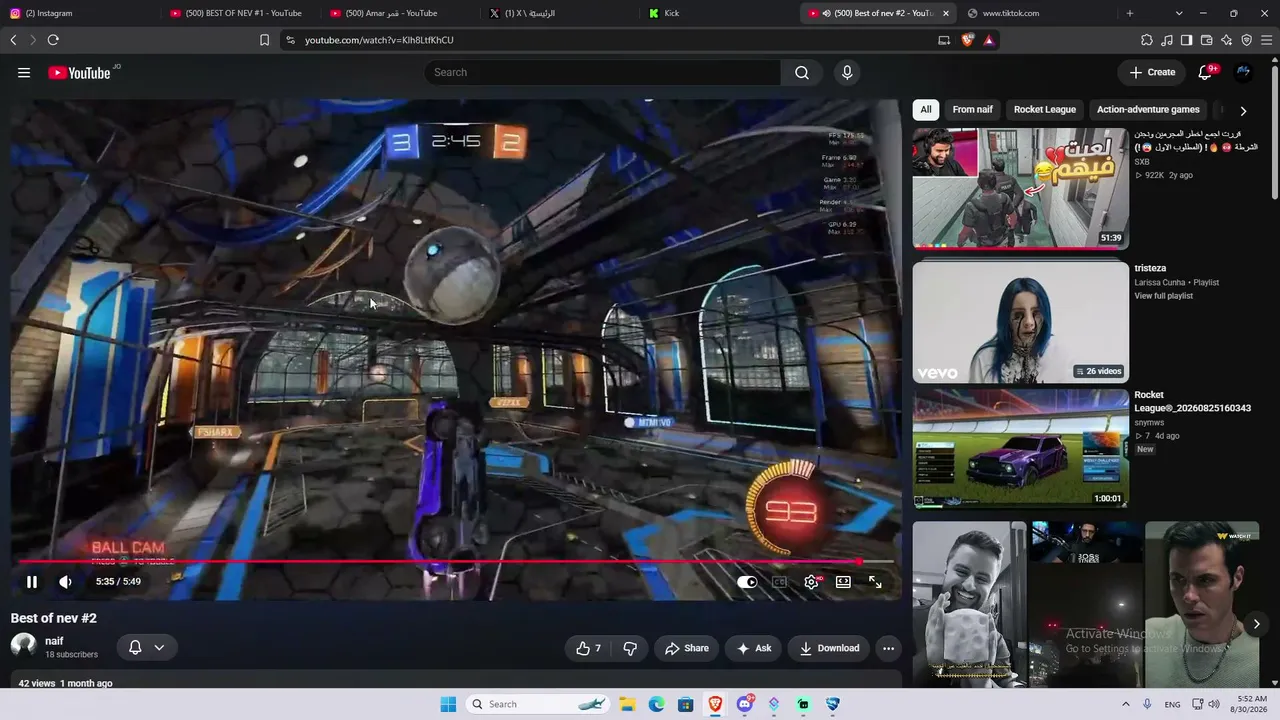Open Brave Shields lion icon
Screen dimensions: 1280x720
967,40
